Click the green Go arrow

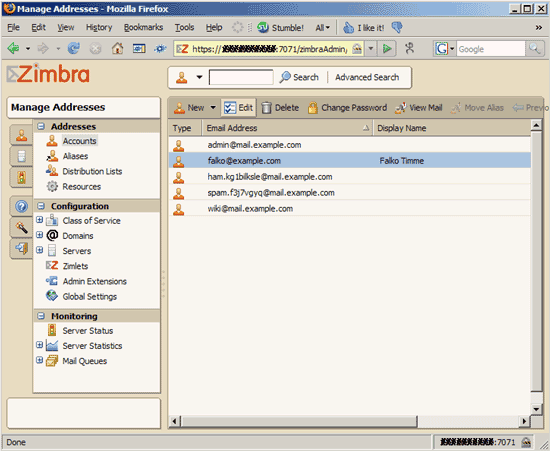387,49
